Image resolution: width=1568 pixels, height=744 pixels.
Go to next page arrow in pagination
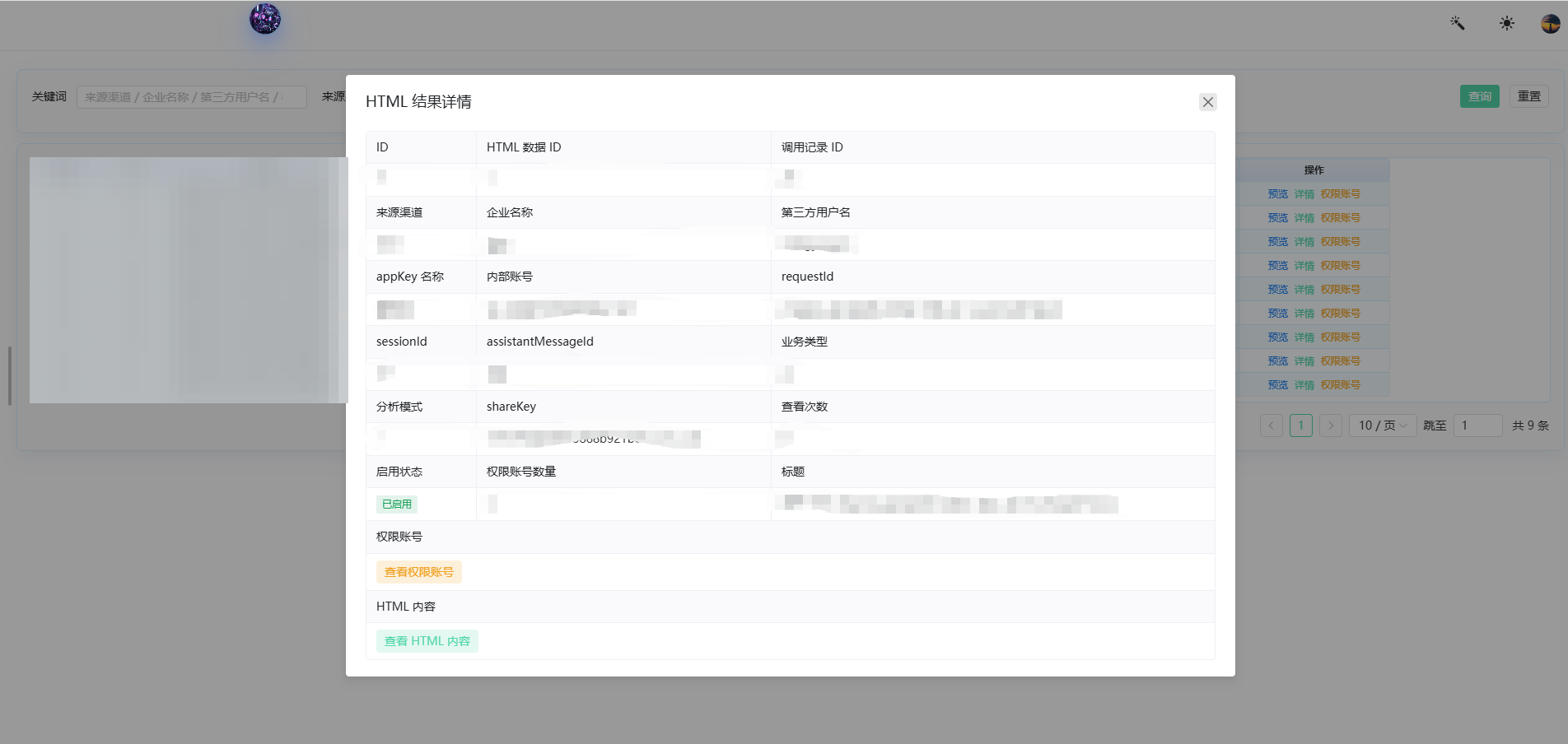pyautogui.click(x=1331, y=425)
